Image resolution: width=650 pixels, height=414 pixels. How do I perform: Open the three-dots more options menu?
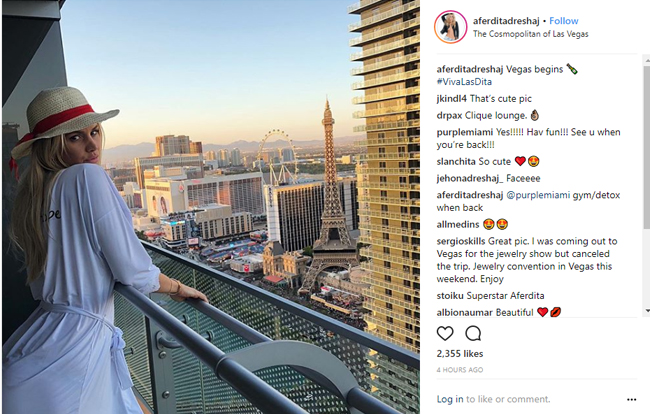(x=631, y=399)
